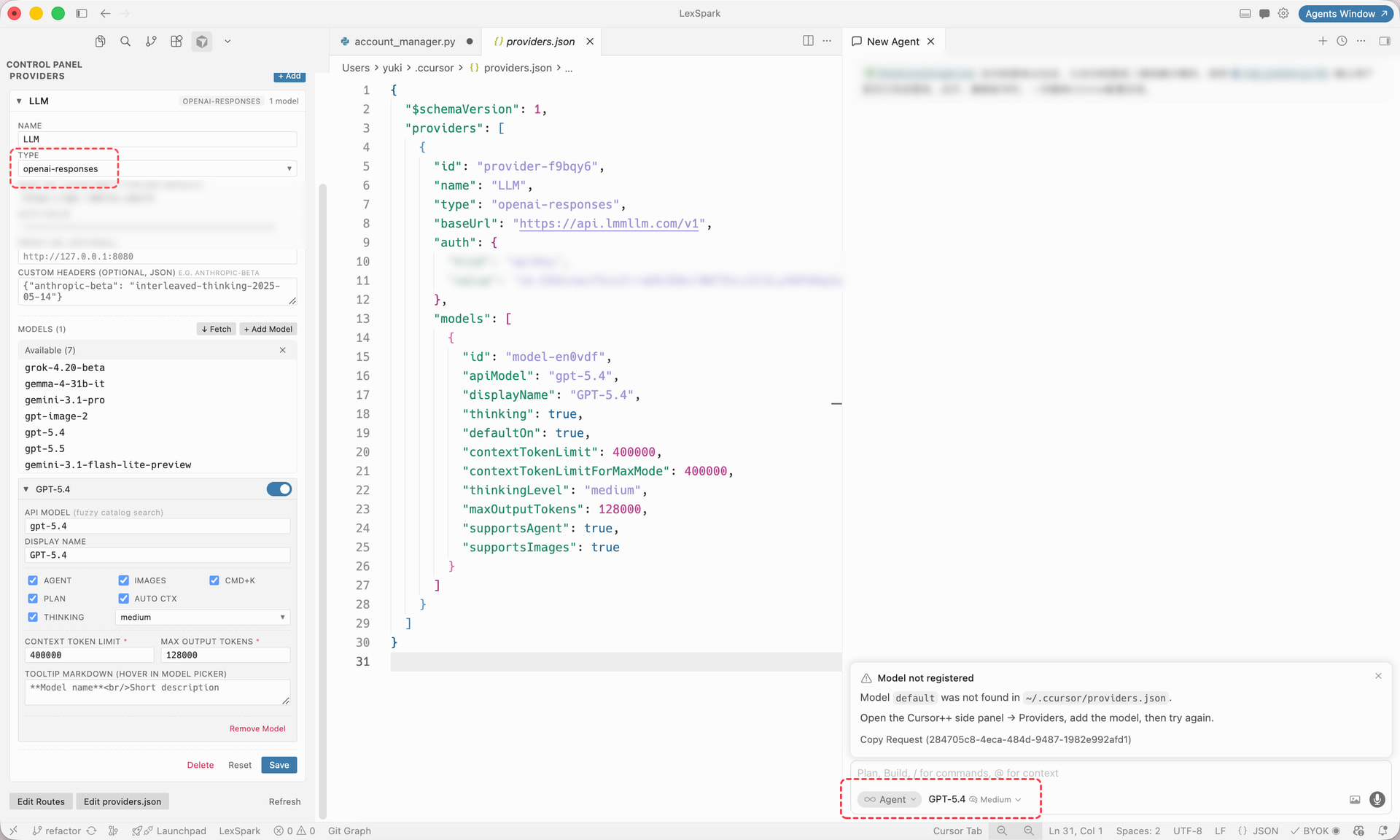
Task: Click the Save button
Action: 279,765
